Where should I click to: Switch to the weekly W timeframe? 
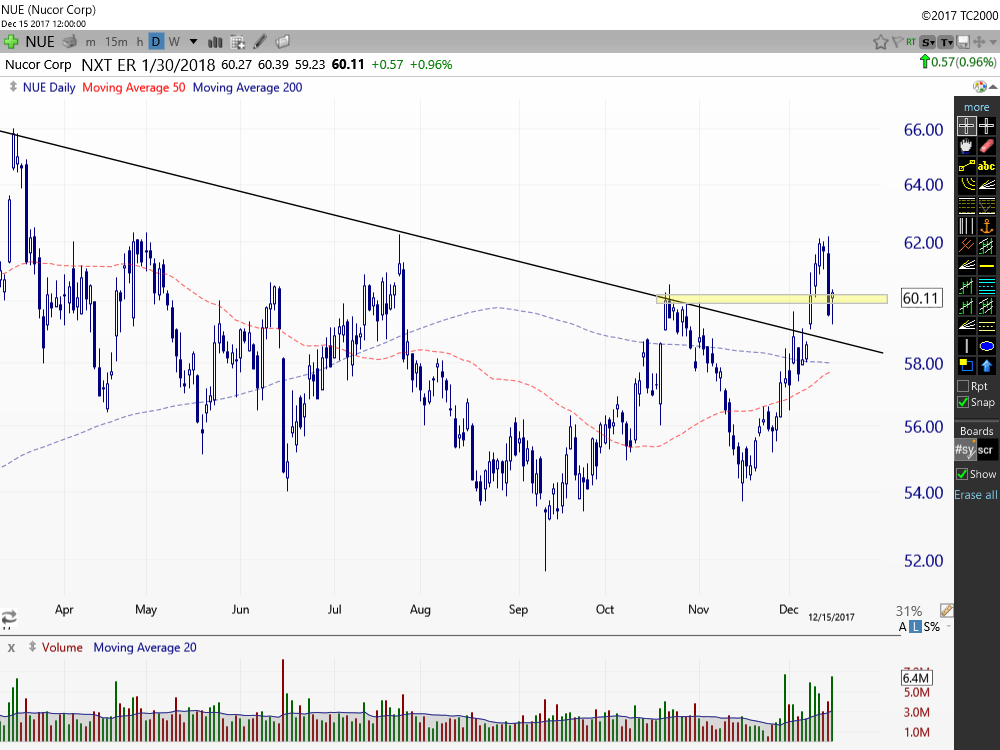click(174, 42)
